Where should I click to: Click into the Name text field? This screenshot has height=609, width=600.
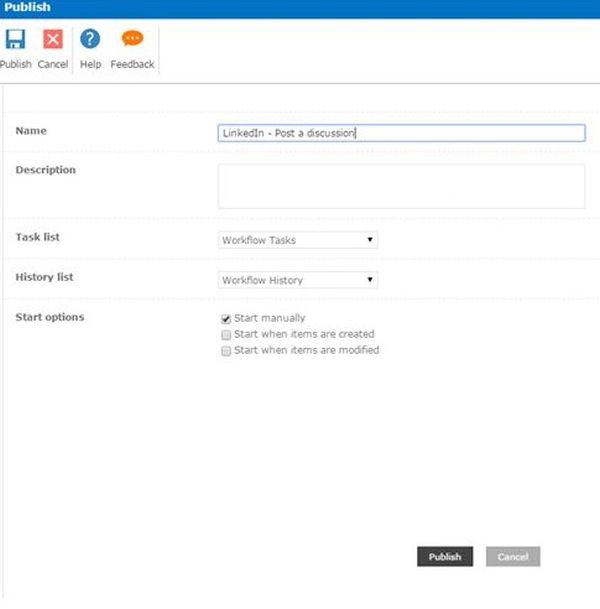point(400,133)
